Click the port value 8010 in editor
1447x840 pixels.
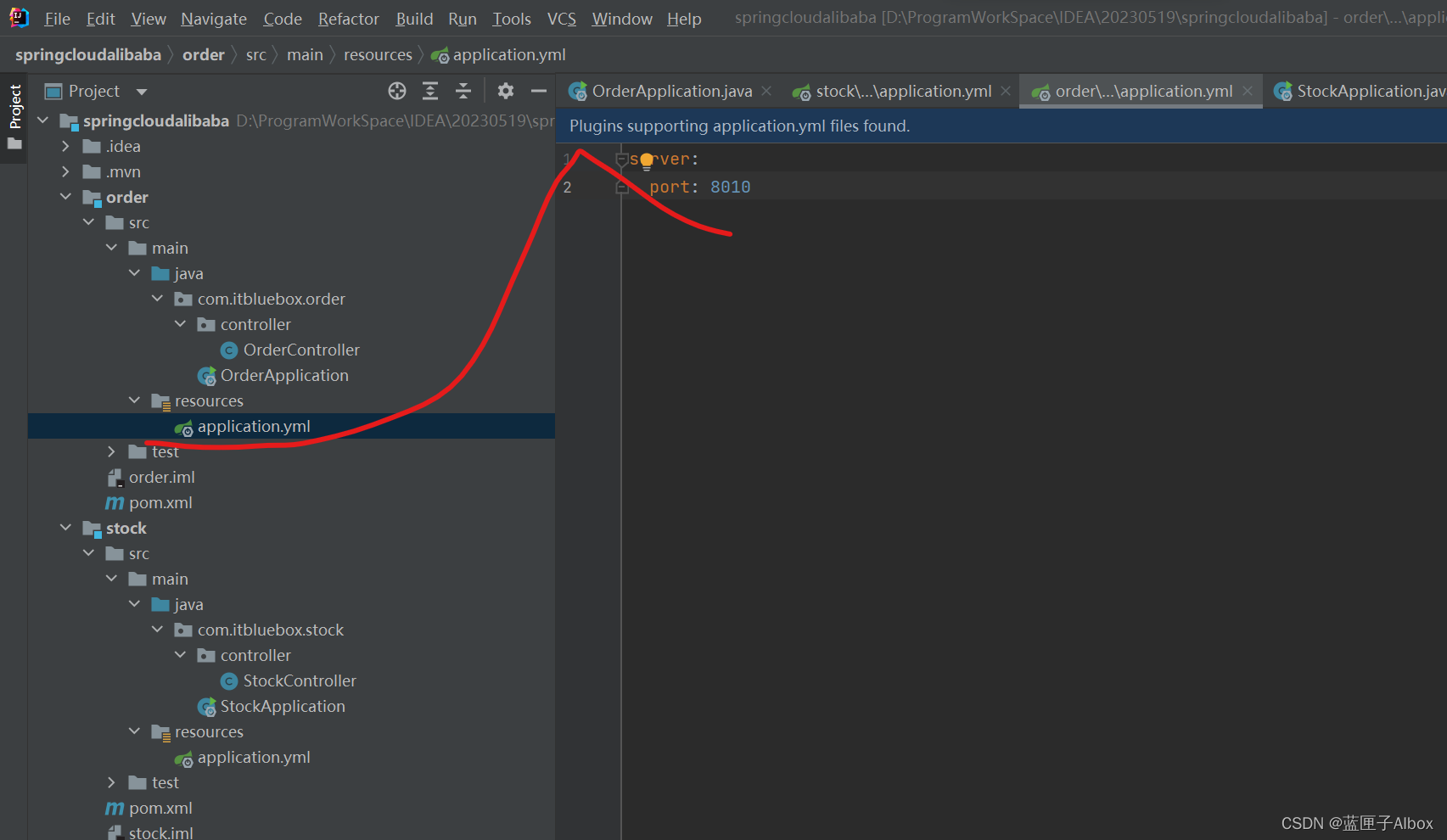(730, 187)
